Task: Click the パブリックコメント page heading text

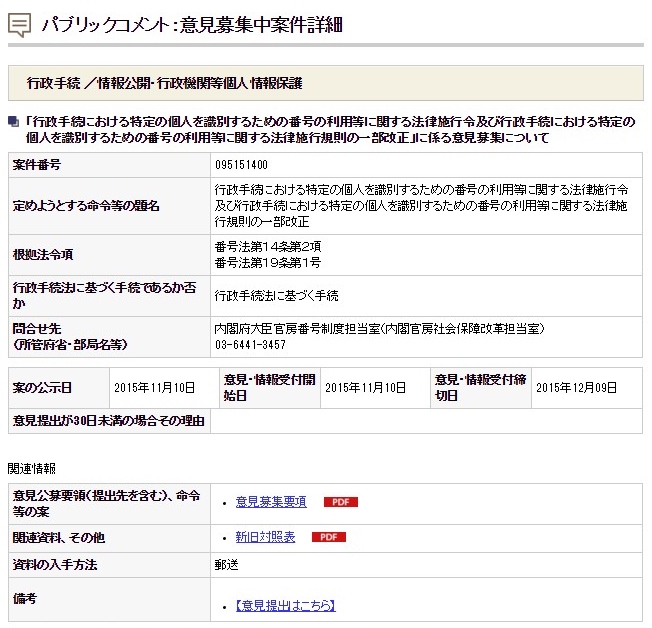Action: tap(192, 25)
